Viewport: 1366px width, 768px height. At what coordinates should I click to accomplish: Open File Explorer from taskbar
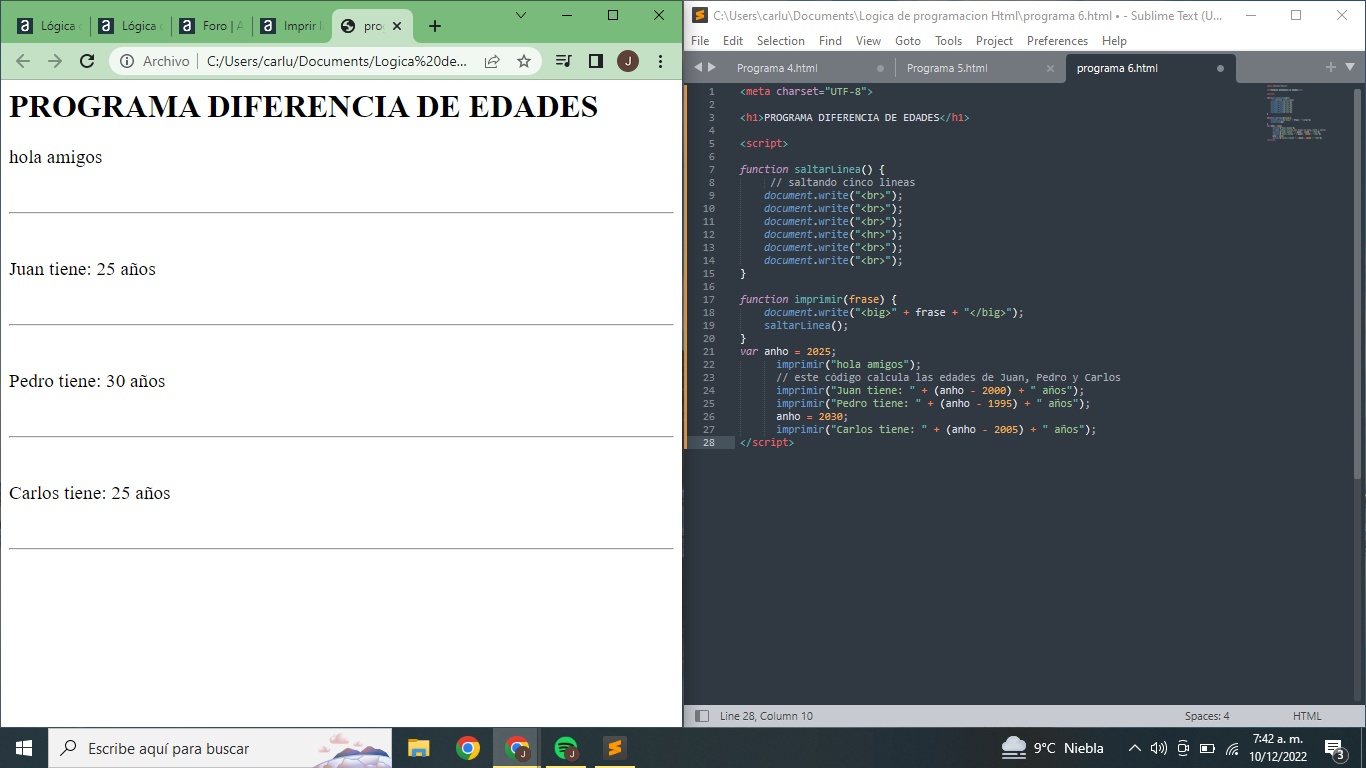pyautogui.click(x=418, y=748)
